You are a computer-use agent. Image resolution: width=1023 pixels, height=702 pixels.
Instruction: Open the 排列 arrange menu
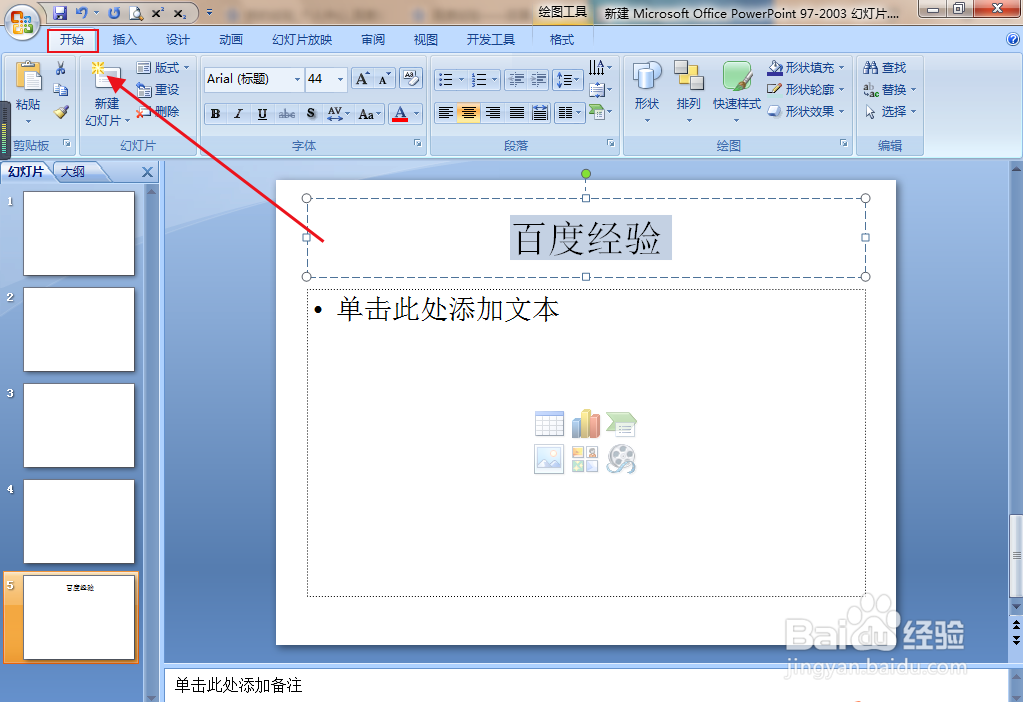(x=688, y=92)
